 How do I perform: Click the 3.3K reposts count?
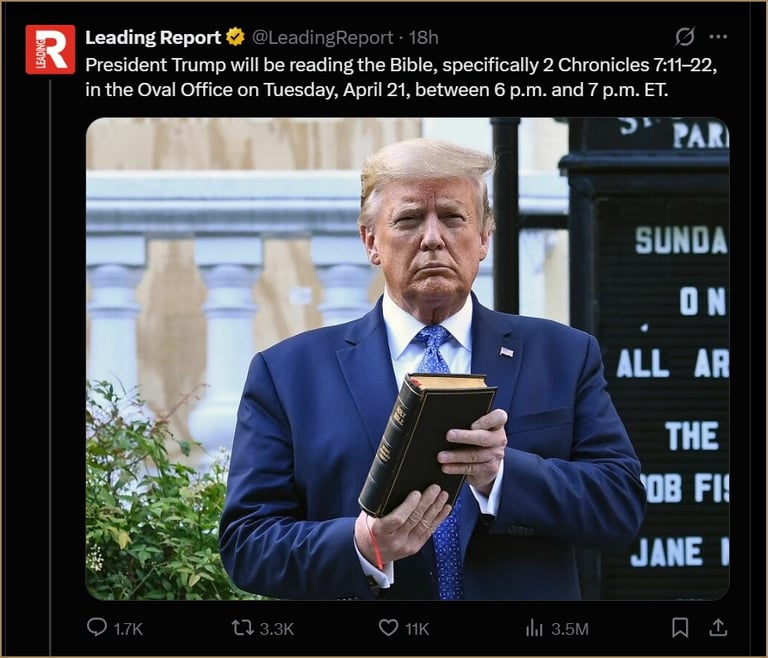tap(277, 629)
